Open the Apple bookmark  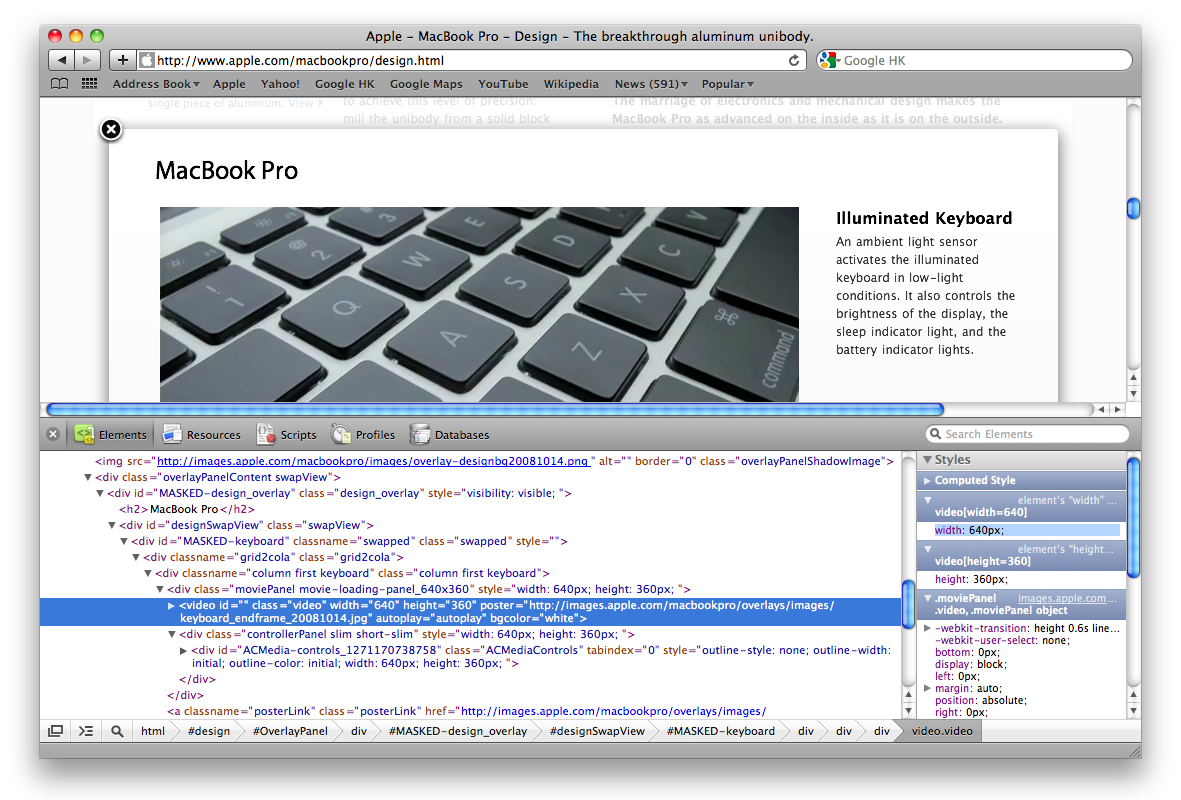(x=229, y=84)
